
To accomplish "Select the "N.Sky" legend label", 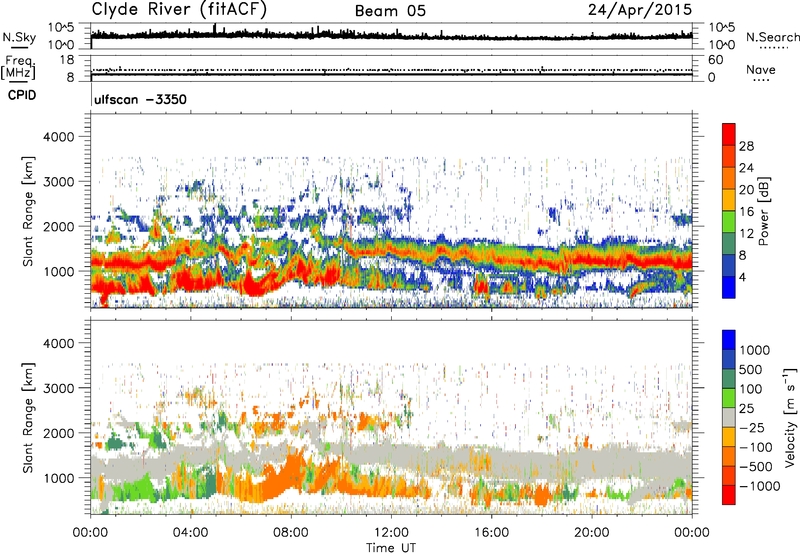I will (x=19, y=37).
